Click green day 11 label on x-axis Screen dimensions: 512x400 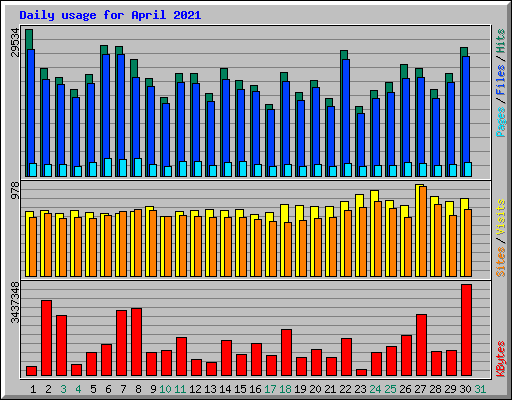click(x=180, y=389)
